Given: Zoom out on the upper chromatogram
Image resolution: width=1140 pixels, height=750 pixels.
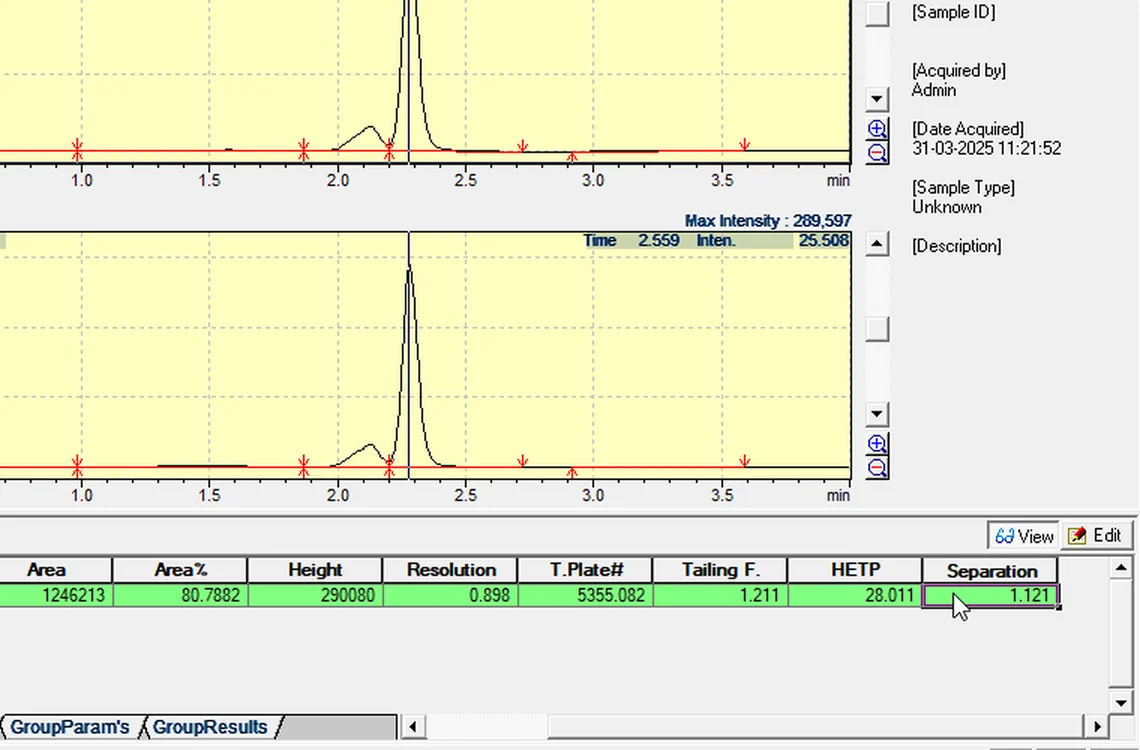Looking at the screenshot, I should (x=878, y=153).
